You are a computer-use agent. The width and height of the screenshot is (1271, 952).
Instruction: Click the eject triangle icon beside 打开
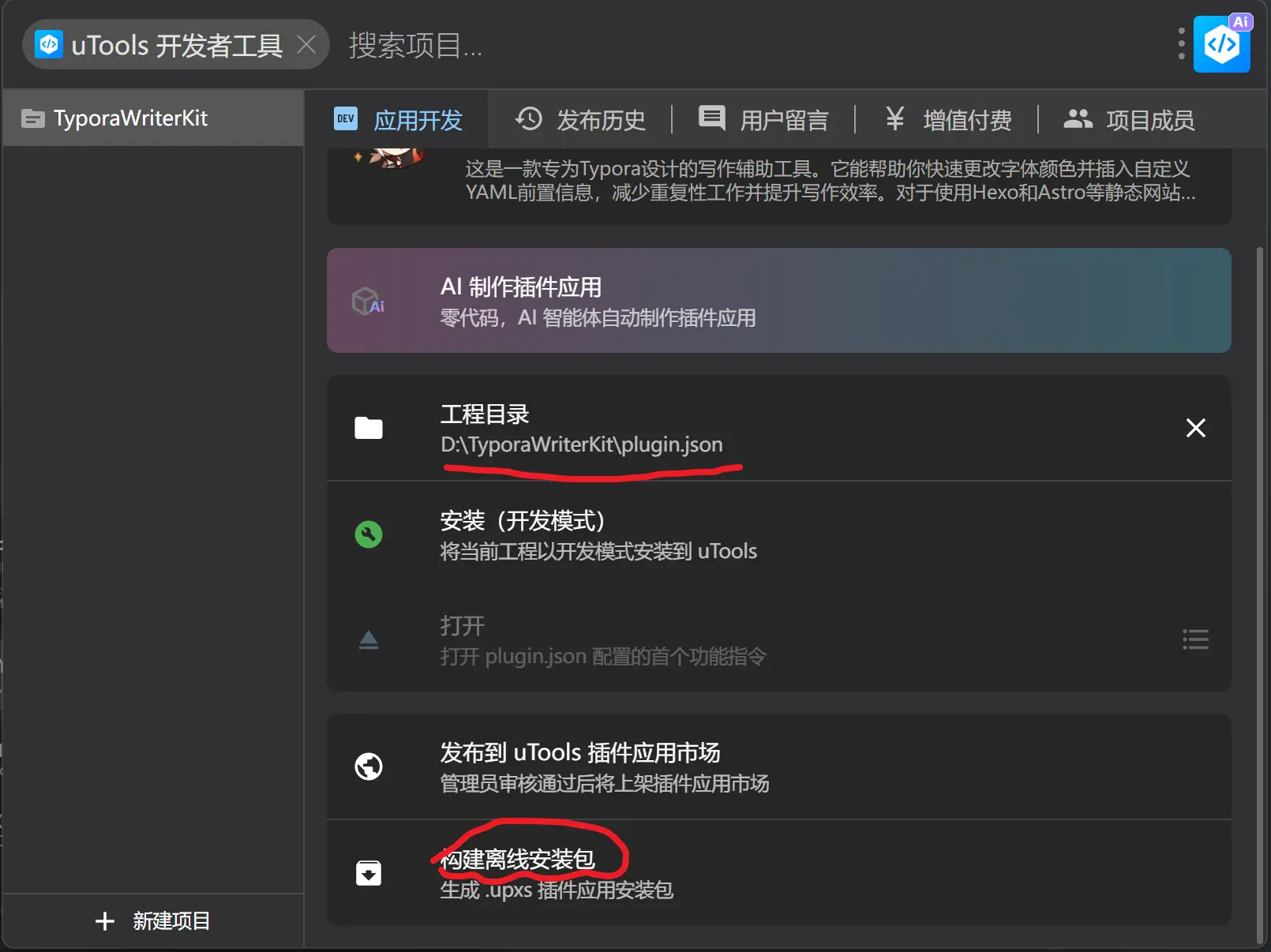point(369,639)
